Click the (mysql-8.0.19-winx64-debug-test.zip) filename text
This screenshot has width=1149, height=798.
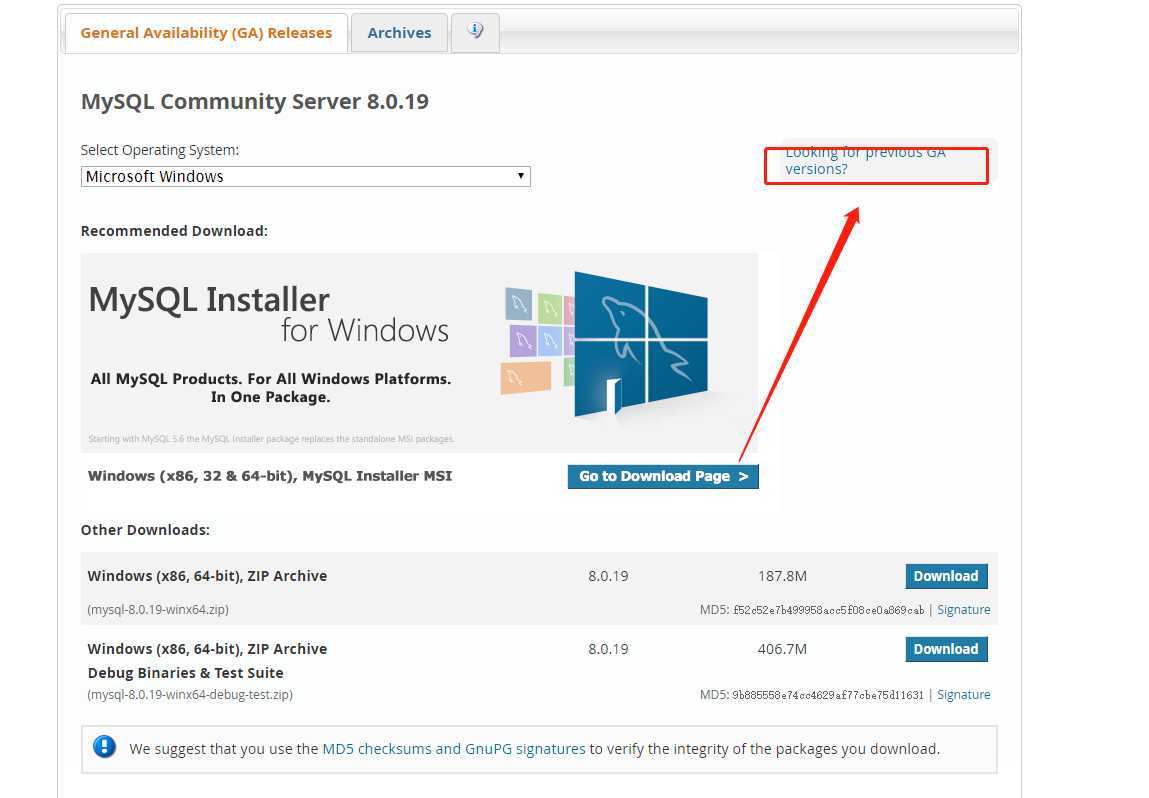click(190, 695)
